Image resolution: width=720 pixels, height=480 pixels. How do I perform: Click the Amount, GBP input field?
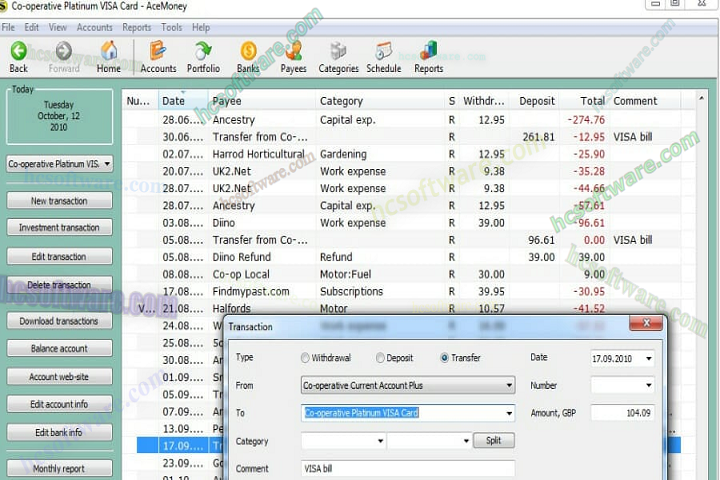click(x=622, y=413)
